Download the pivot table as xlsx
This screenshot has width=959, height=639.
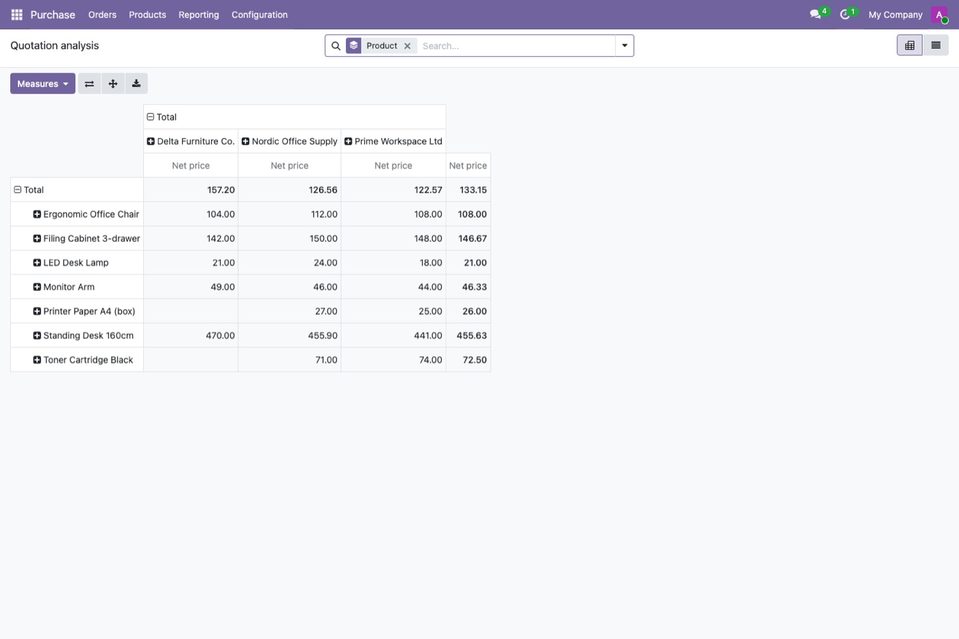136,84
